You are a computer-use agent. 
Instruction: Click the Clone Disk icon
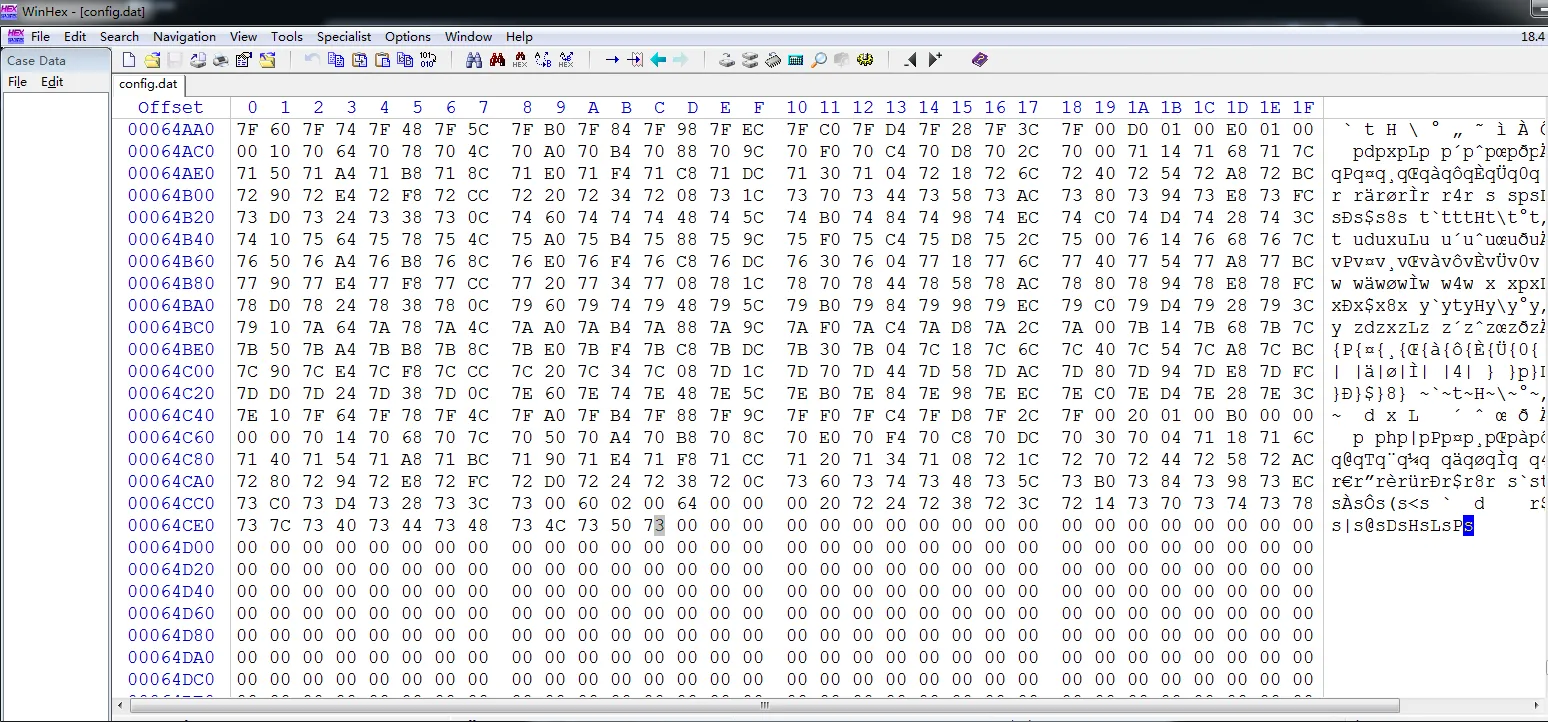click(x=750, y=60)
